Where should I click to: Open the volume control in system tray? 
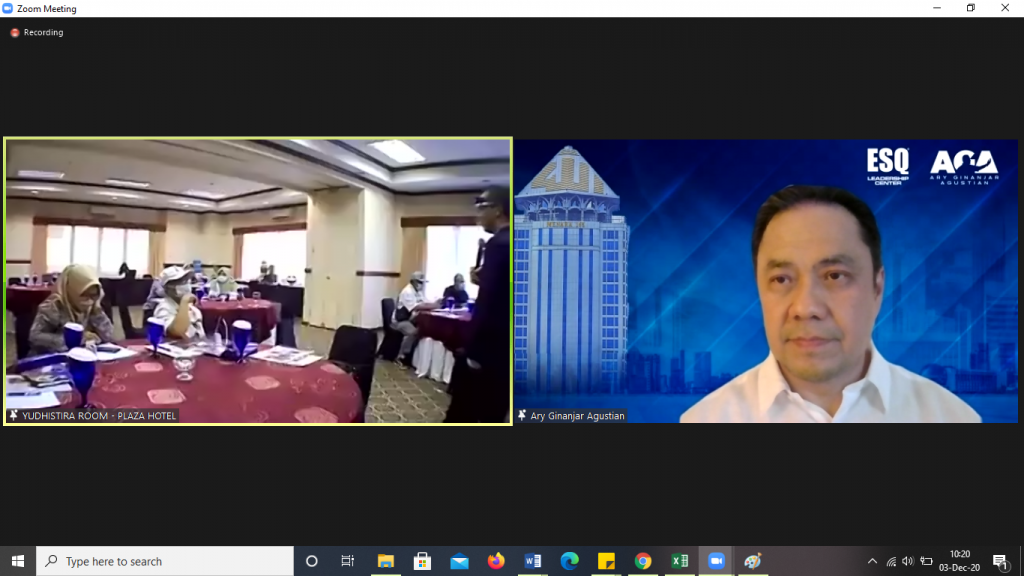[908, 561]
